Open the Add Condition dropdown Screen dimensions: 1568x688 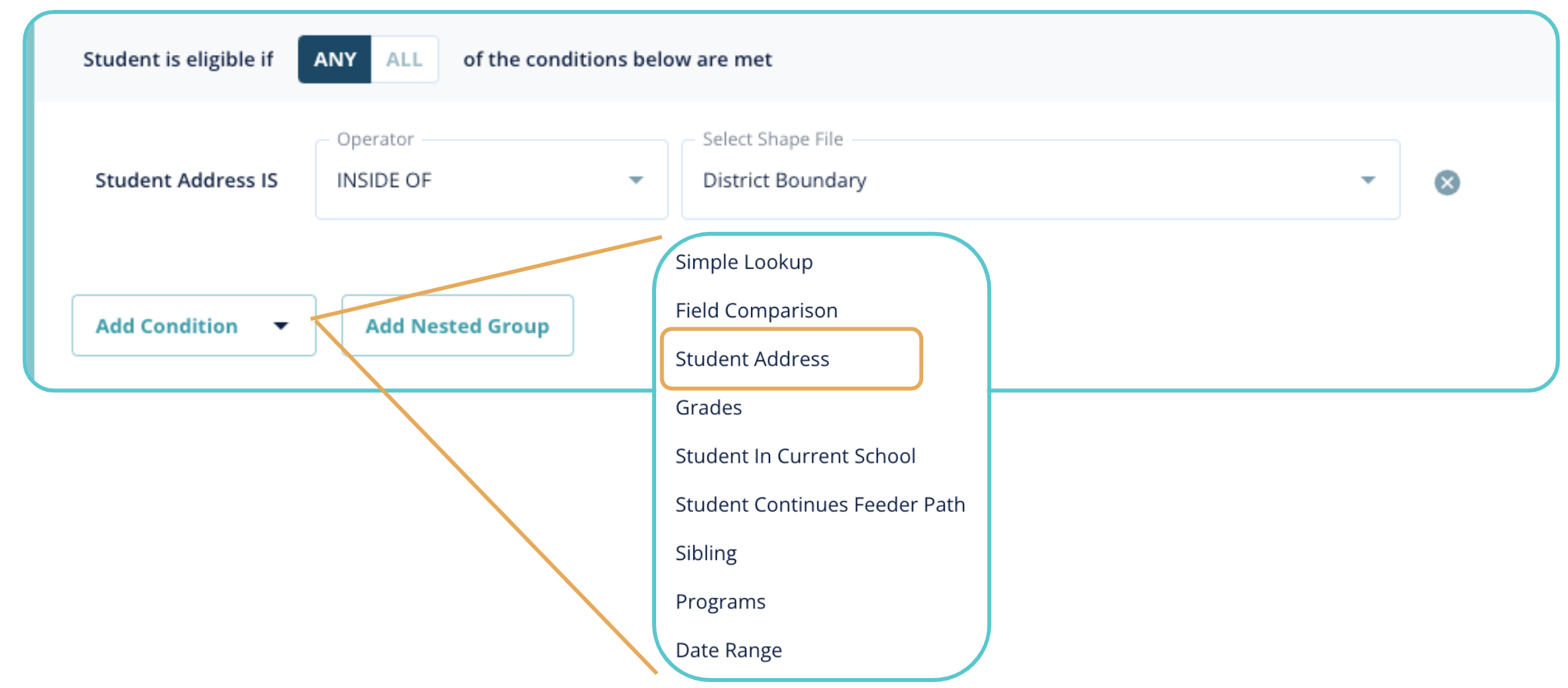[x=193, y=325]
